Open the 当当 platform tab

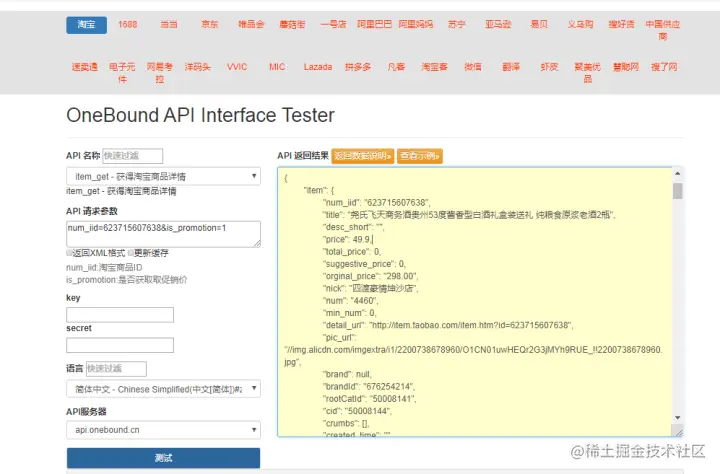pyautogui.click(x=169, y=25)
